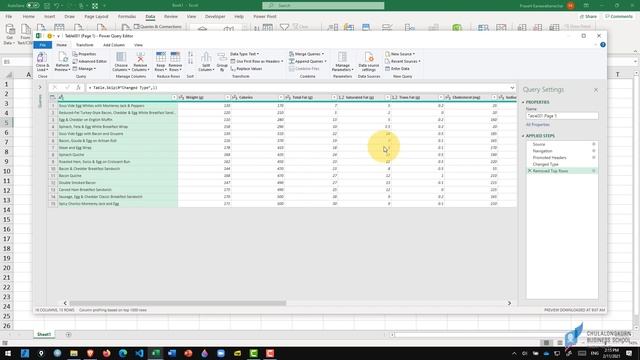Add a new sheet in Excel
The width and height of the screenshot is (640, 360).
point(68,335)
